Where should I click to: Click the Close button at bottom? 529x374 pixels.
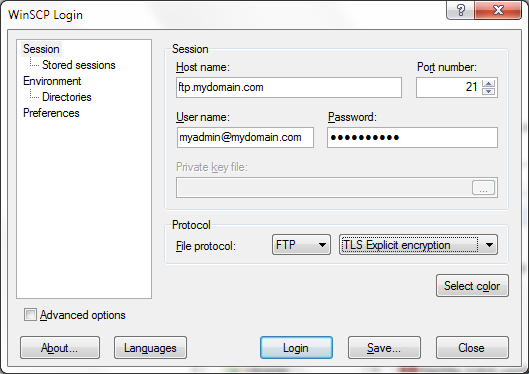point(472,347)
